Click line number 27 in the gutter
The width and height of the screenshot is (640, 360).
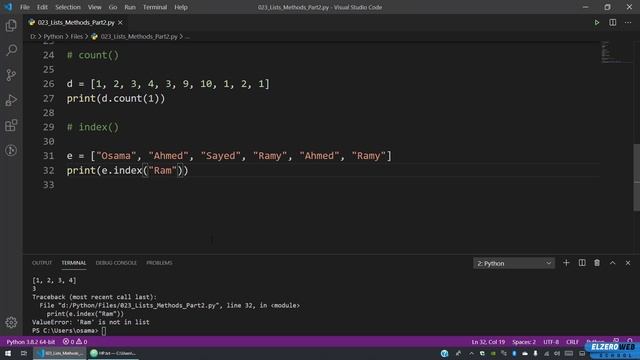[x=48, y=98]
